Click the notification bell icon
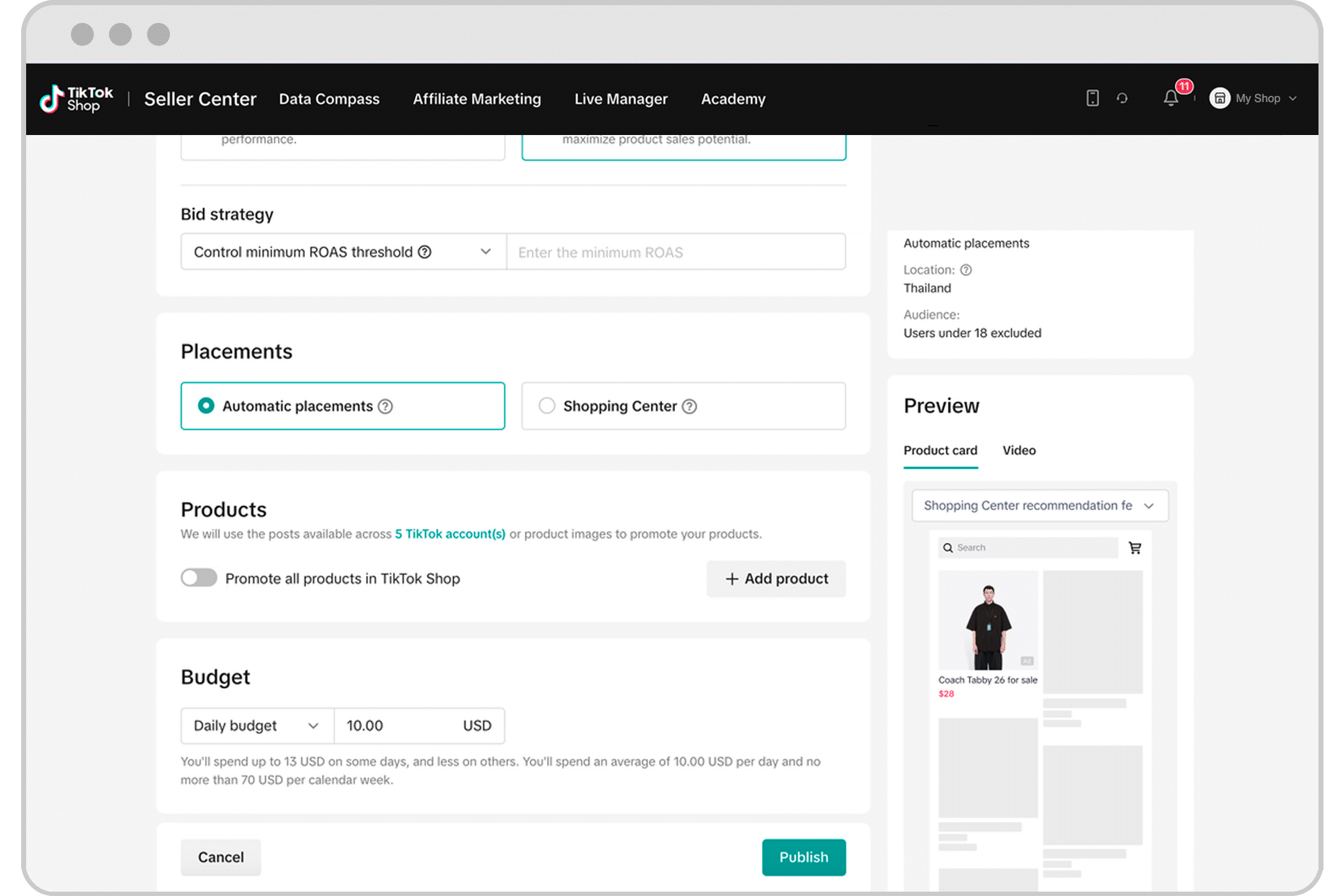This screenshot has width=1344, height=896. [x=1170, y=98]
